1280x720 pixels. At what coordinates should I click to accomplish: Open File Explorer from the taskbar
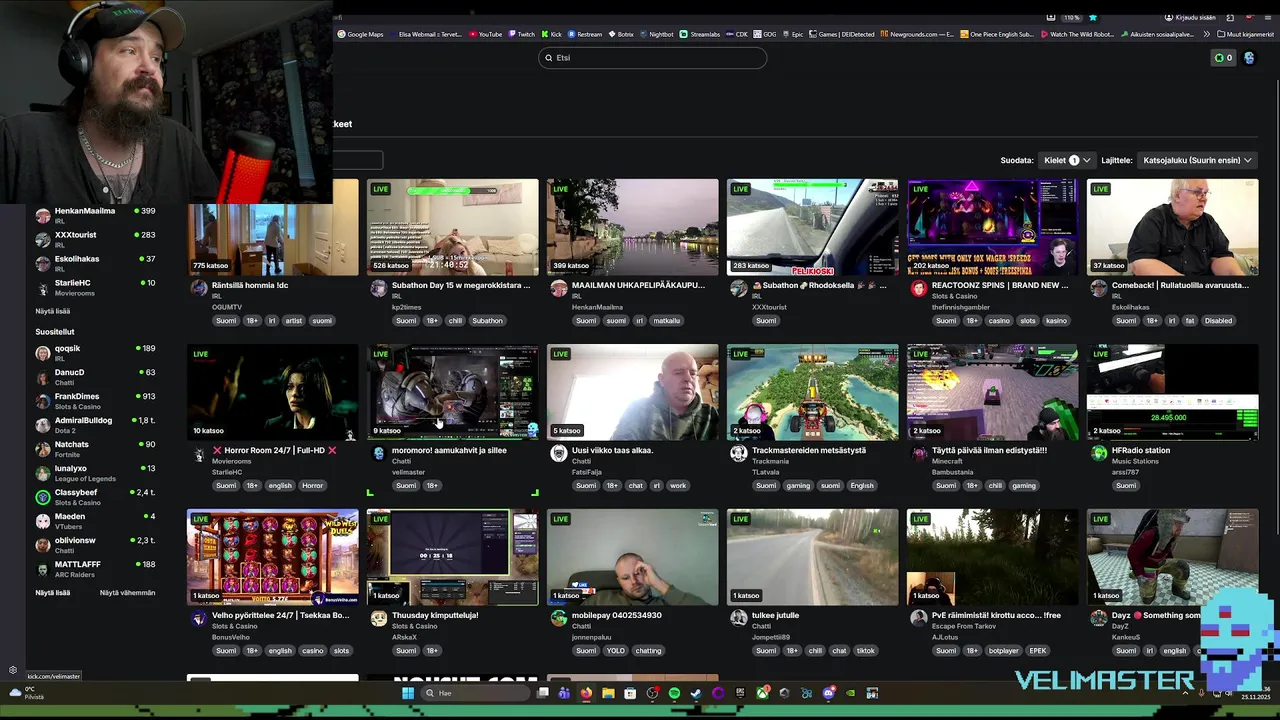pyautogui.click(x=608, y=693)
